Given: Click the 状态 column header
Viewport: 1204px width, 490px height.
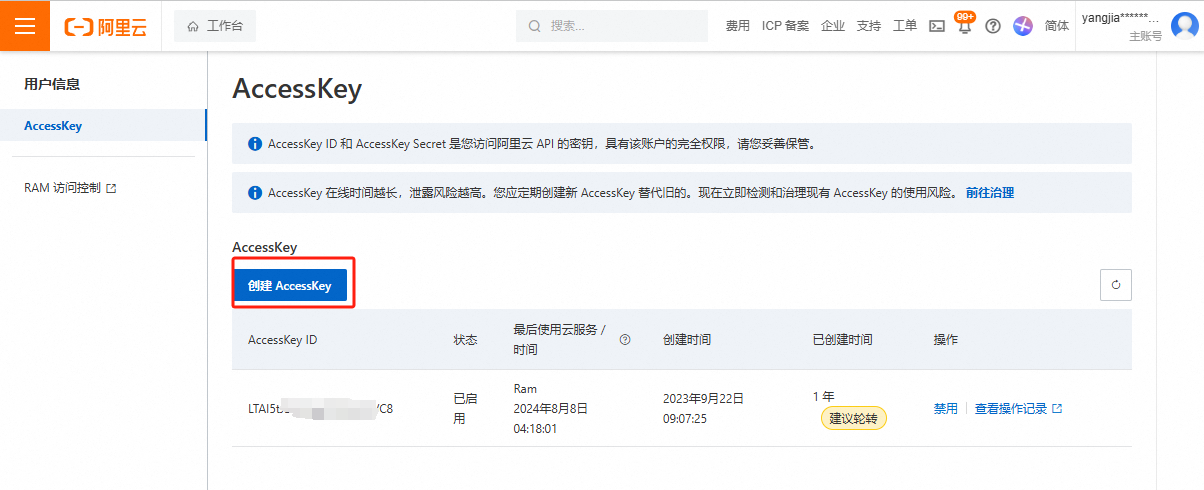Looking at the screenshot, I should [x=466, y=340].
